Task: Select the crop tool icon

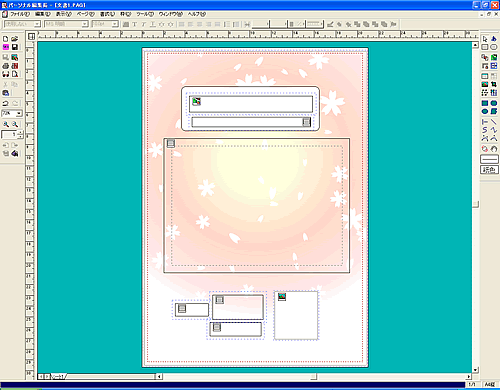Action: (x=494, y=84)
